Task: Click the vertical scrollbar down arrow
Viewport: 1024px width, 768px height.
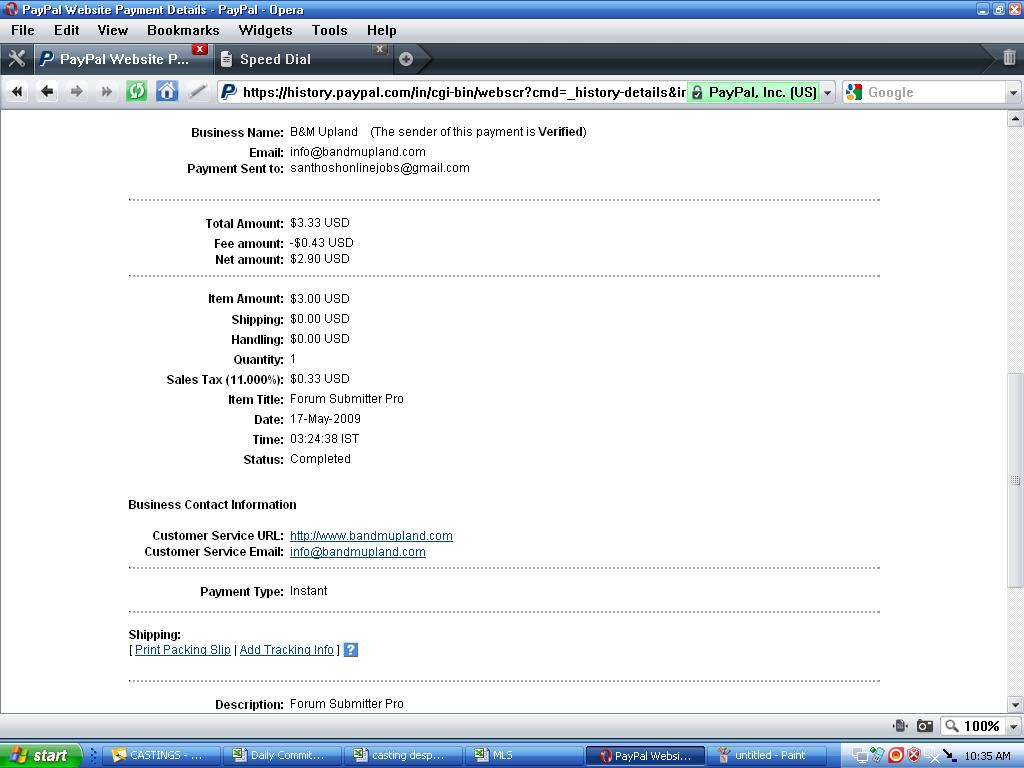Action: (x=1015, y=705)
